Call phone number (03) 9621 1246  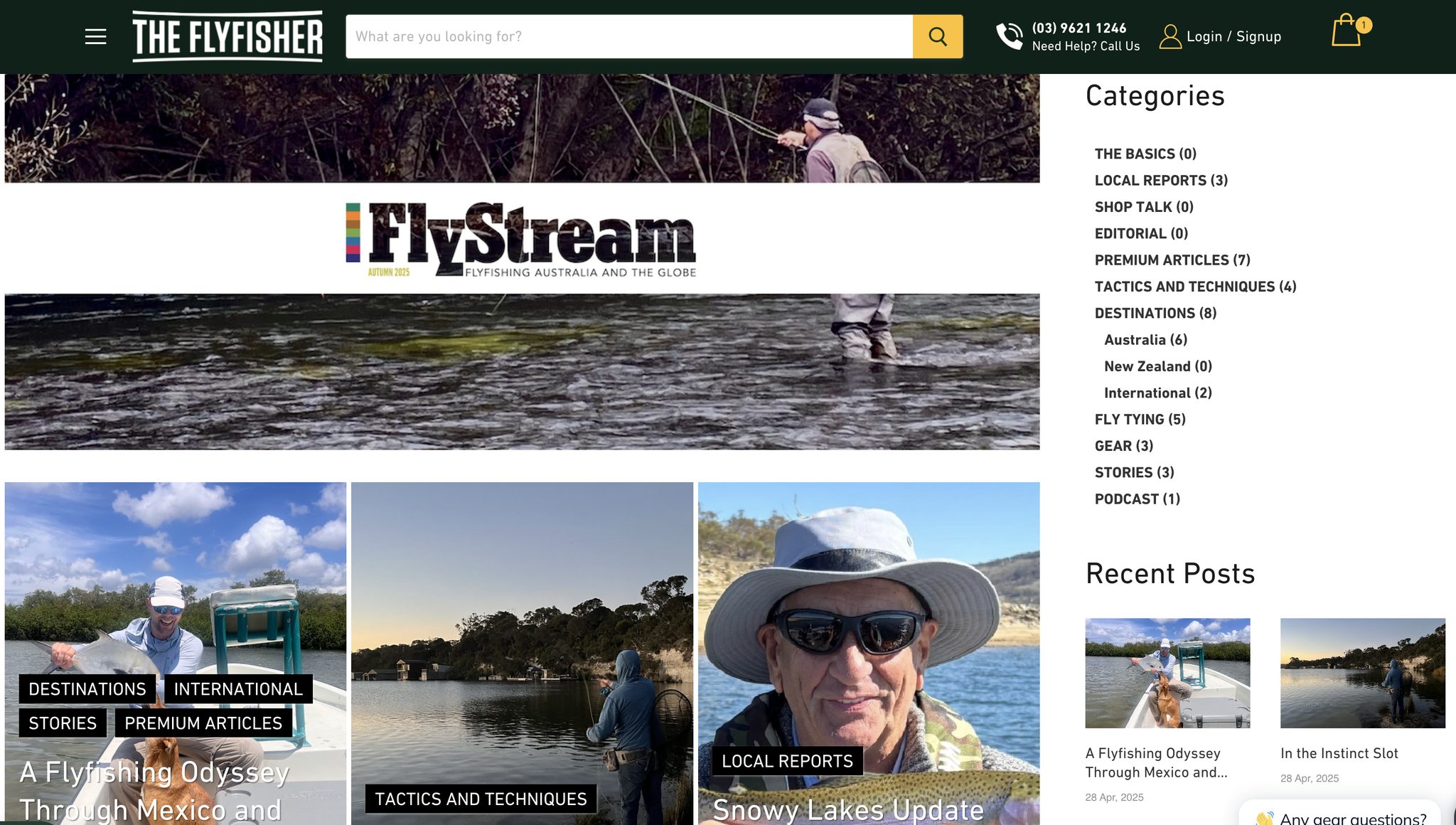(1079, 28)
